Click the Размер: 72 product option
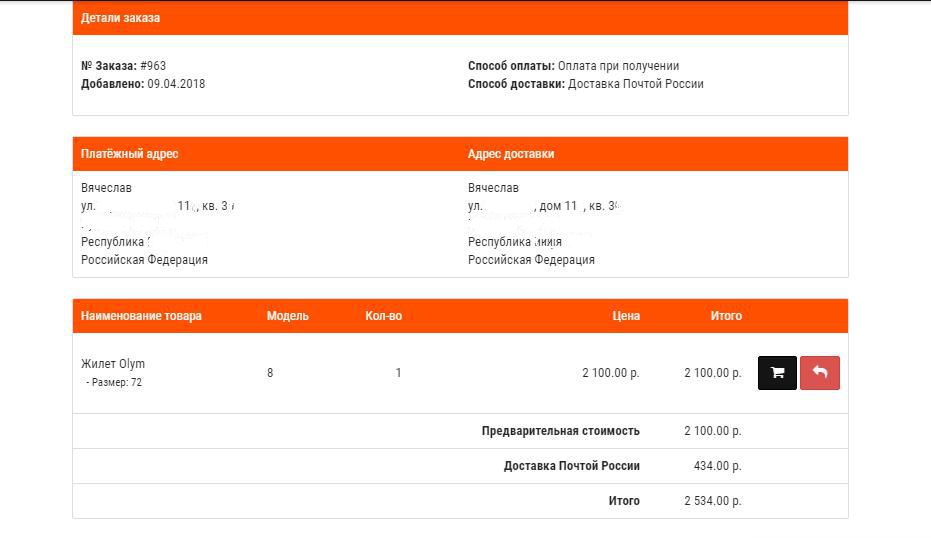 114,382
